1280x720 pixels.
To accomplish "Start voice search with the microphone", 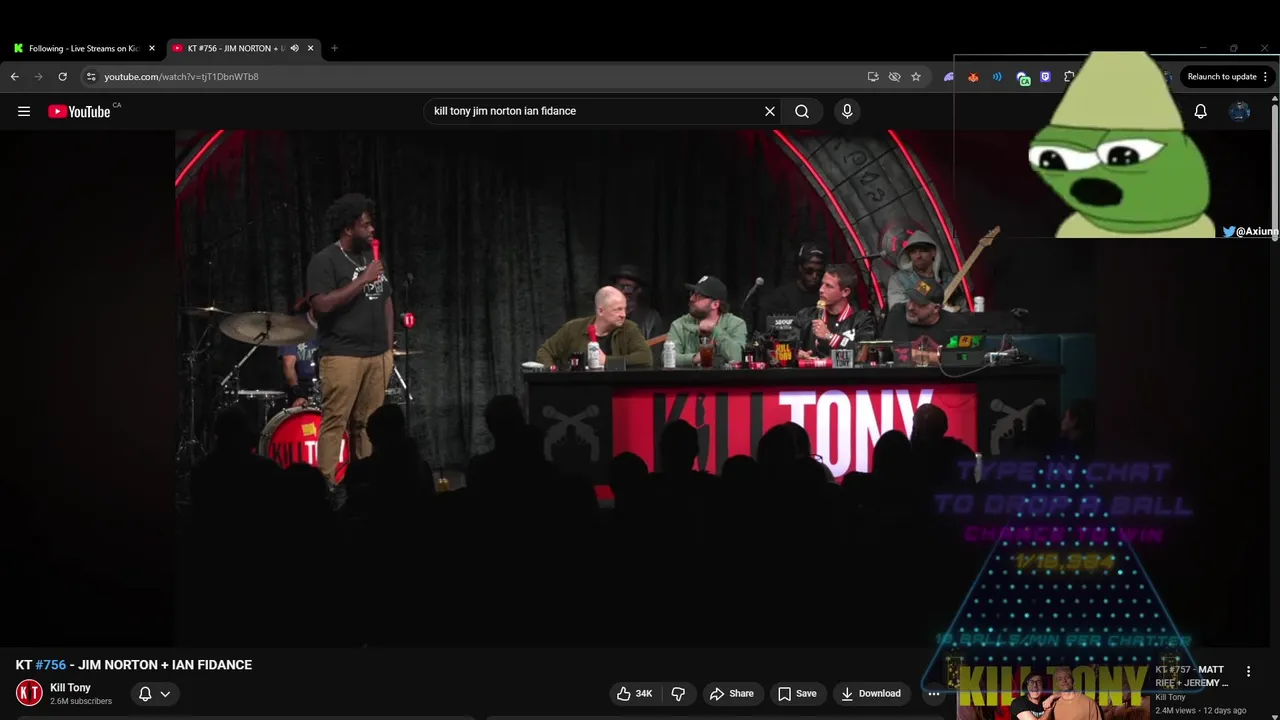I will click(x=847, y=111).
